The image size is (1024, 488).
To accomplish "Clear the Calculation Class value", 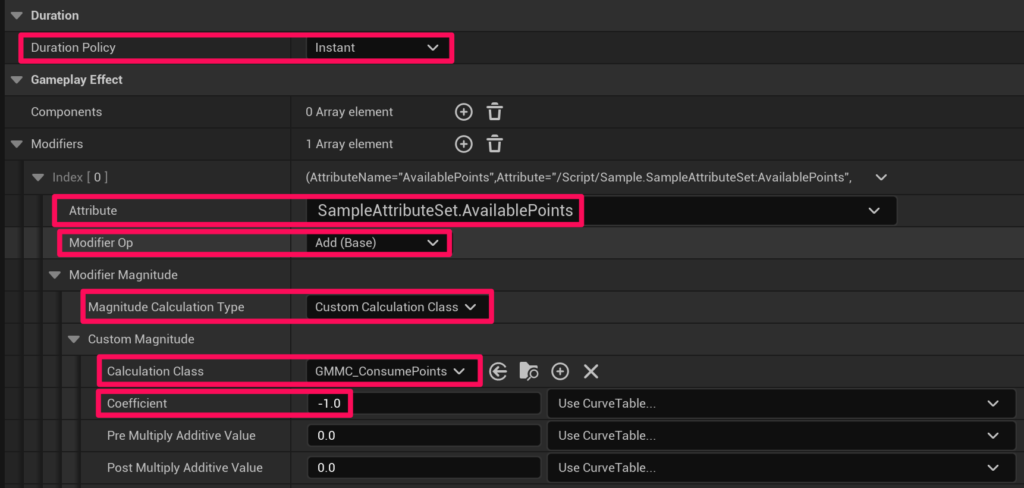I will 591,371.
